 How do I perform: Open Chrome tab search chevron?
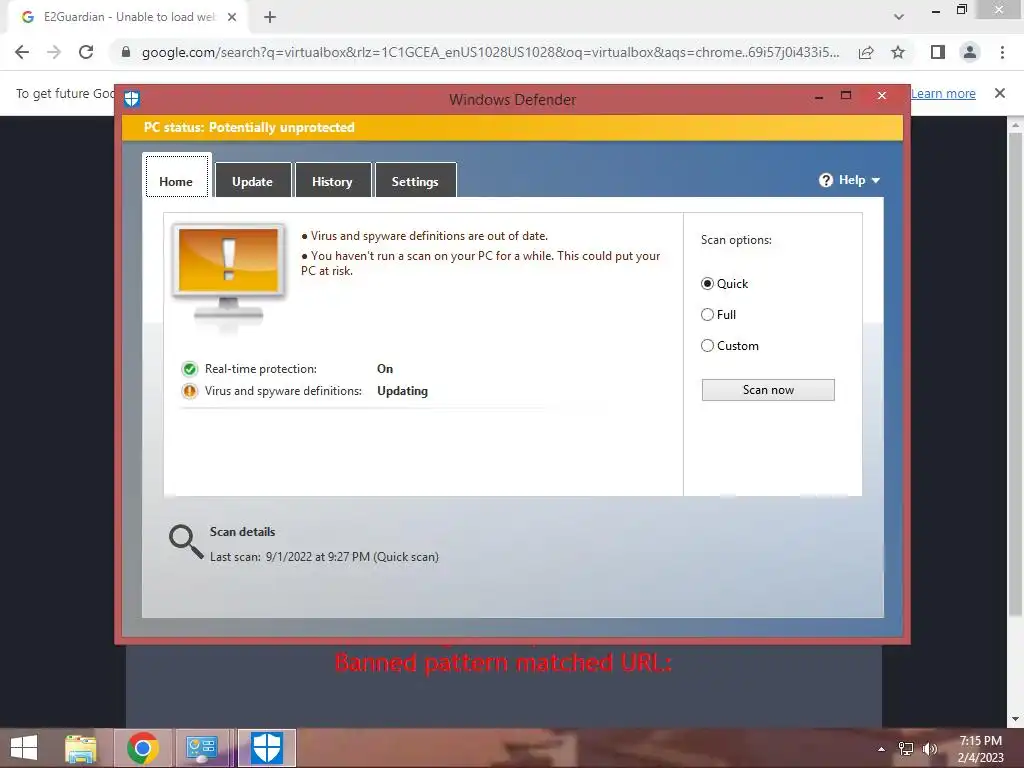899,17
